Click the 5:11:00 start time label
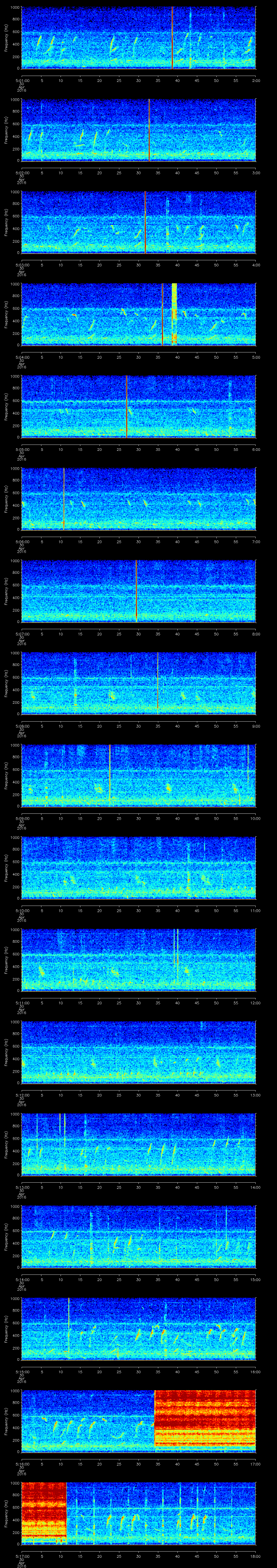The width and height of the screenshot is (277, 1568). click(22, 1003)
